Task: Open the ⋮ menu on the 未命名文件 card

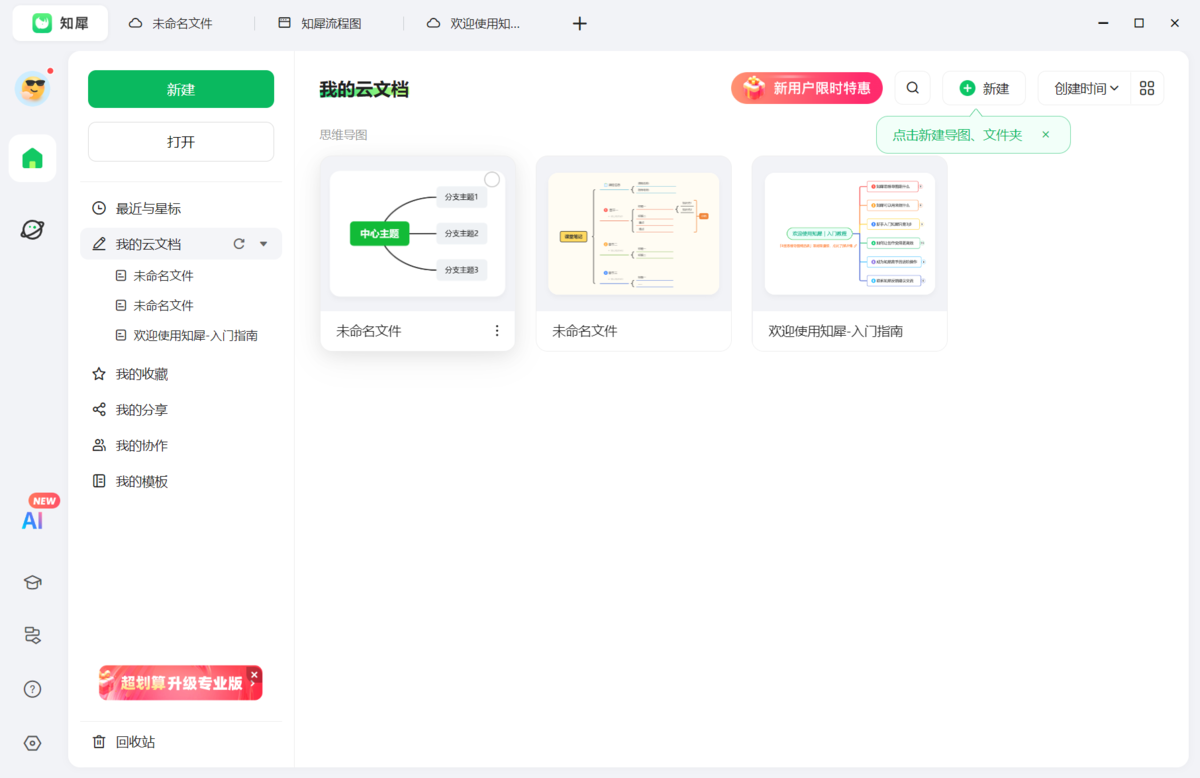Action: [497, 330]
